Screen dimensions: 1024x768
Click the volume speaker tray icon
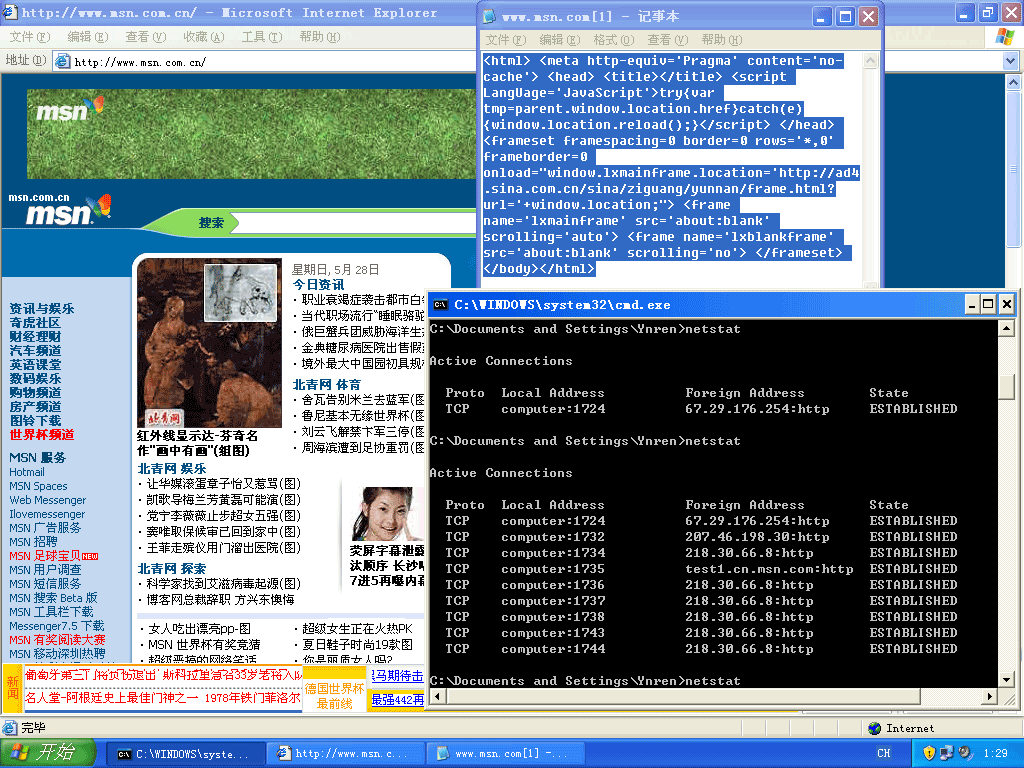pyautogui.click(x=965, y=753)
